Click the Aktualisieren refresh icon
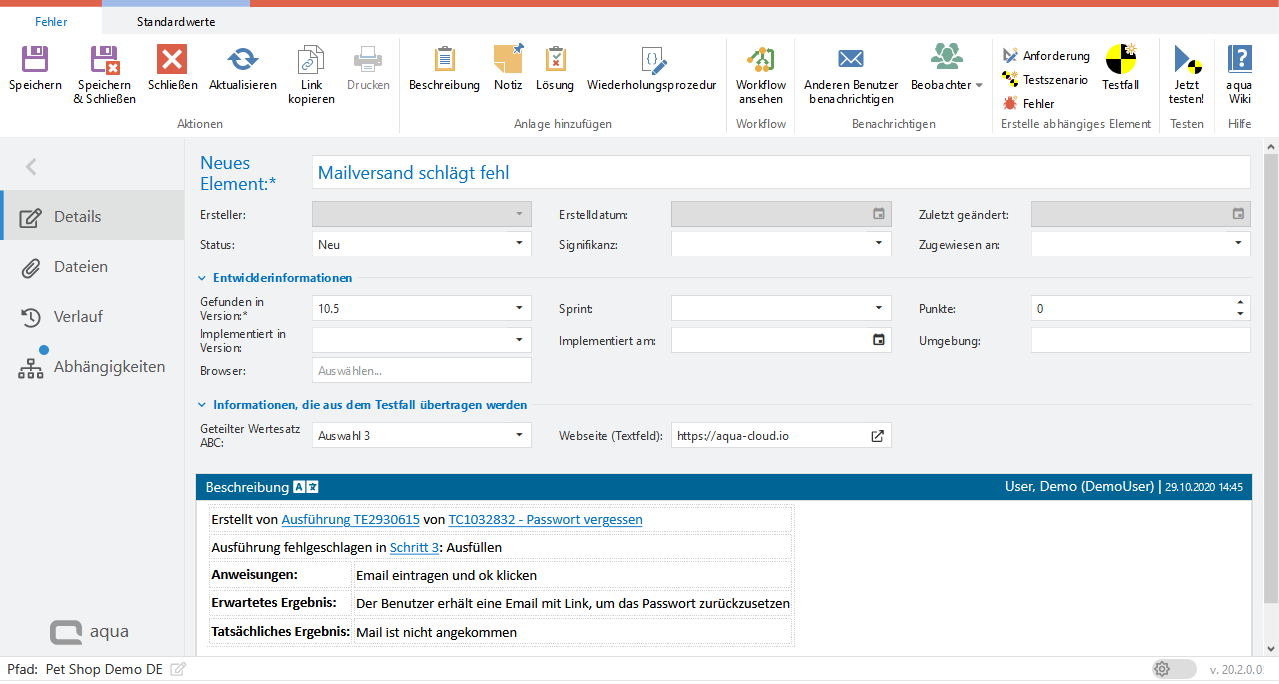Viewport: 1279px width, 684px height. (x=242, y=61)
